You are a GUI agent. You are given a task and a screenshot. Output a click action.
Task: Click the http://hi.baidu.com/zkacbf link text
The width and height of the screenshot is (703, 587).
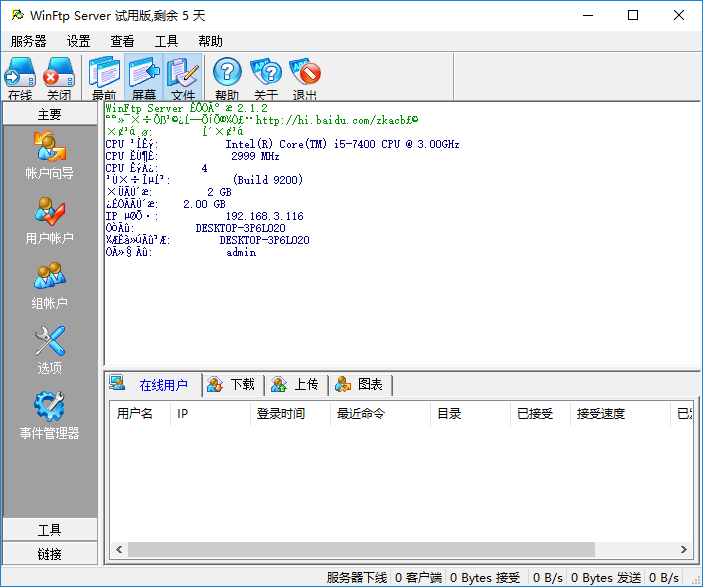tap(337, 120)
